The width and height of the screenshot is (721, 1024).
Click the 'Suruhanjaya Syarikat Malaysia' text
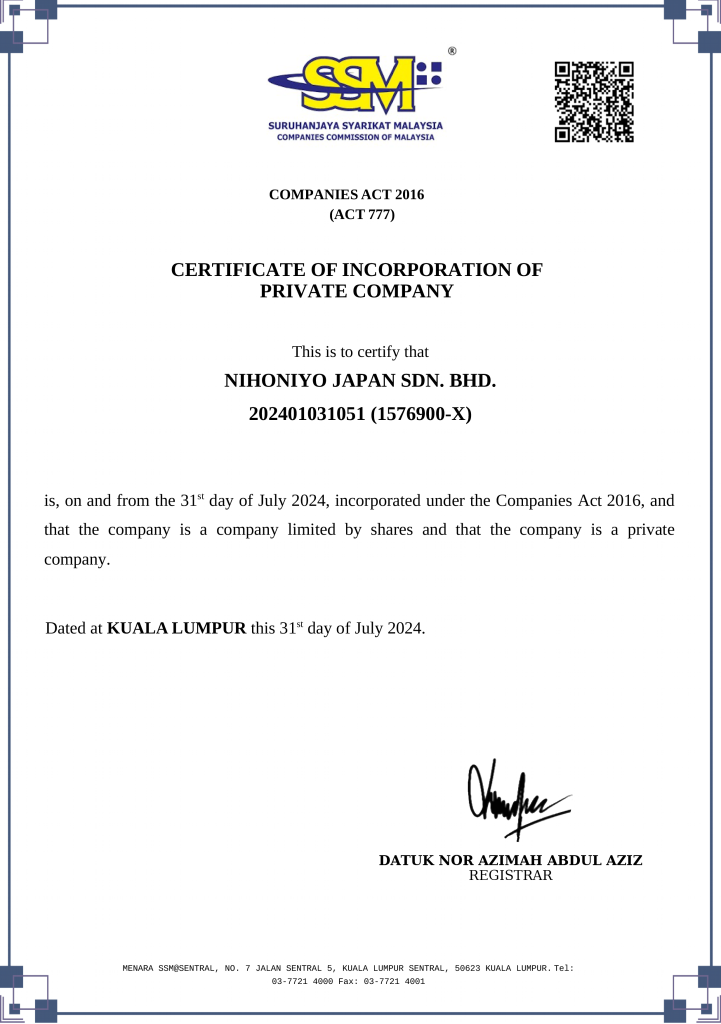[355, 125]
